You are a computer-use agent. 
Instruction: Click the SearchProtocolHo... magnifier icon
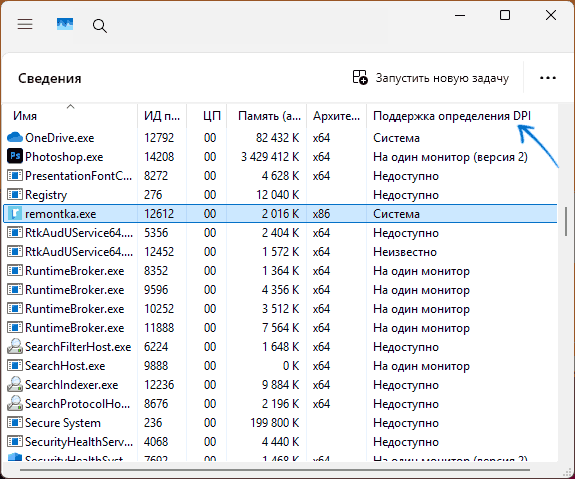pyautogui.click(x=15, y=403)
